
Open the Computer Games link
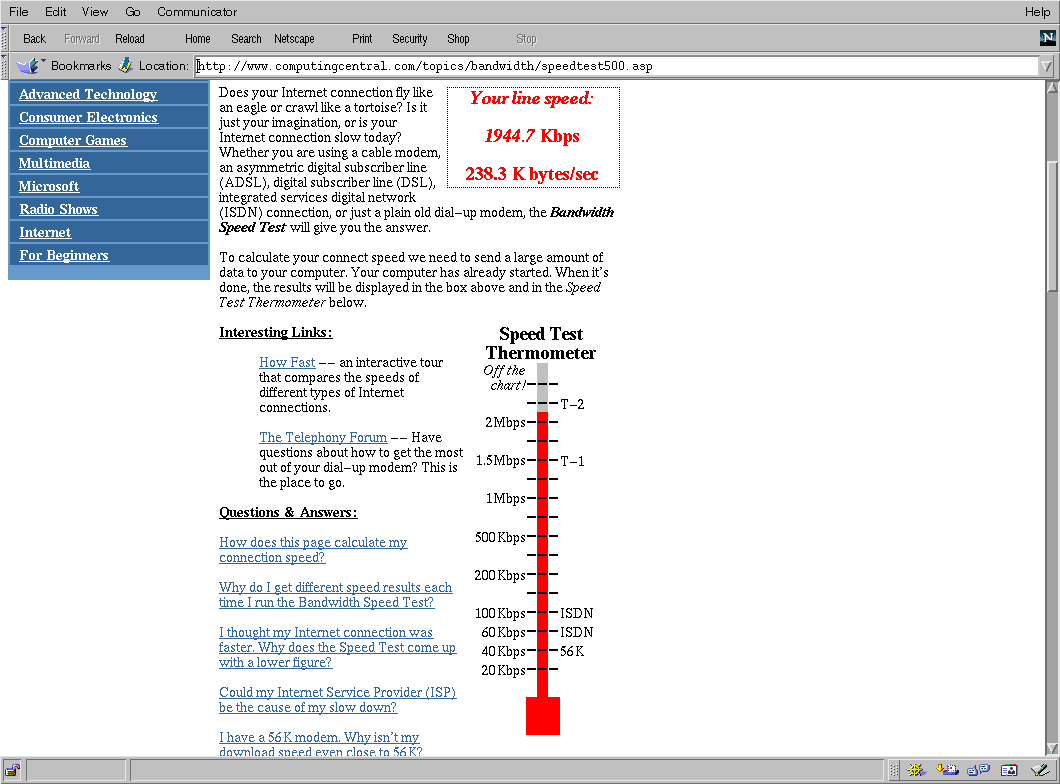(73, 140)
